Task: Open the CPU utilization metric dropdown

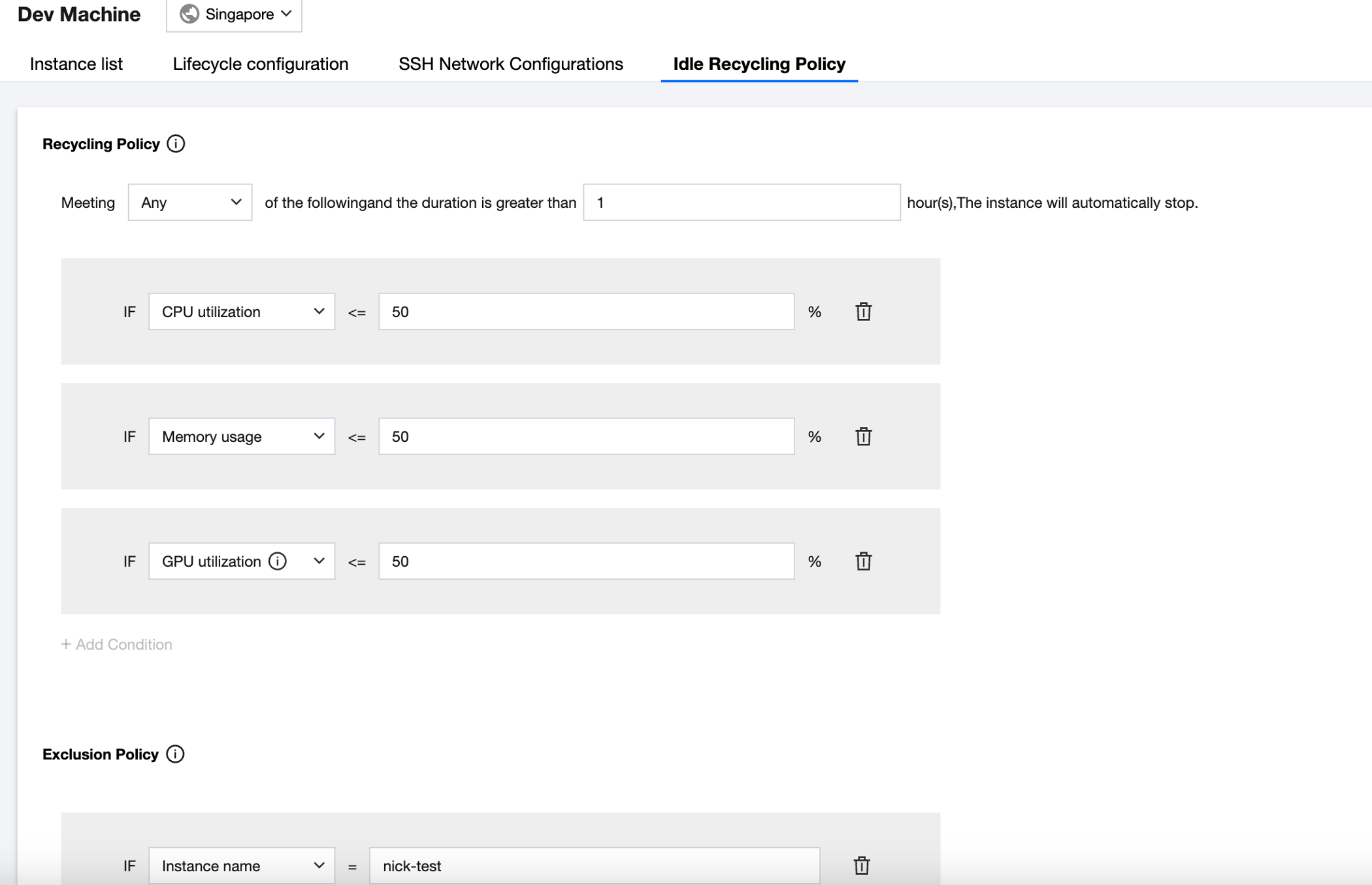Action: click(242, 312)
